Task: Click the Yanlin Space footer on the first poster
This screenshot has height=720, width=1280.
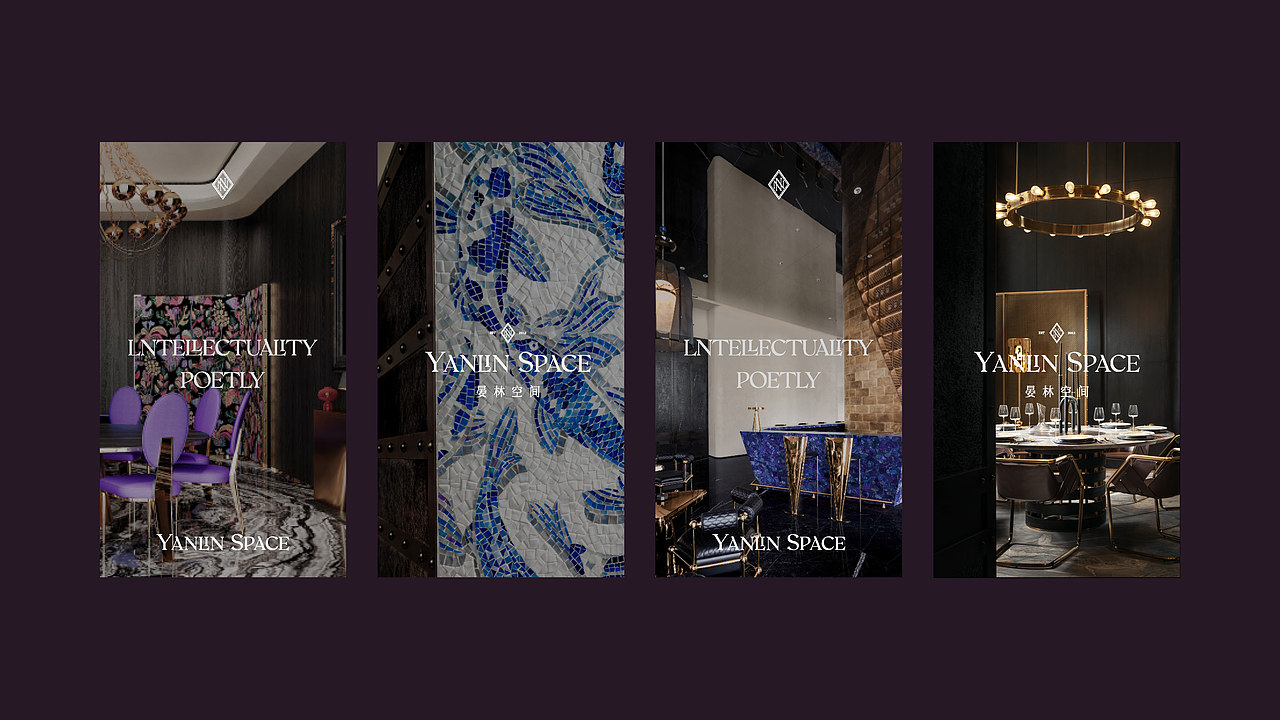Action: [x=223, y=543]
